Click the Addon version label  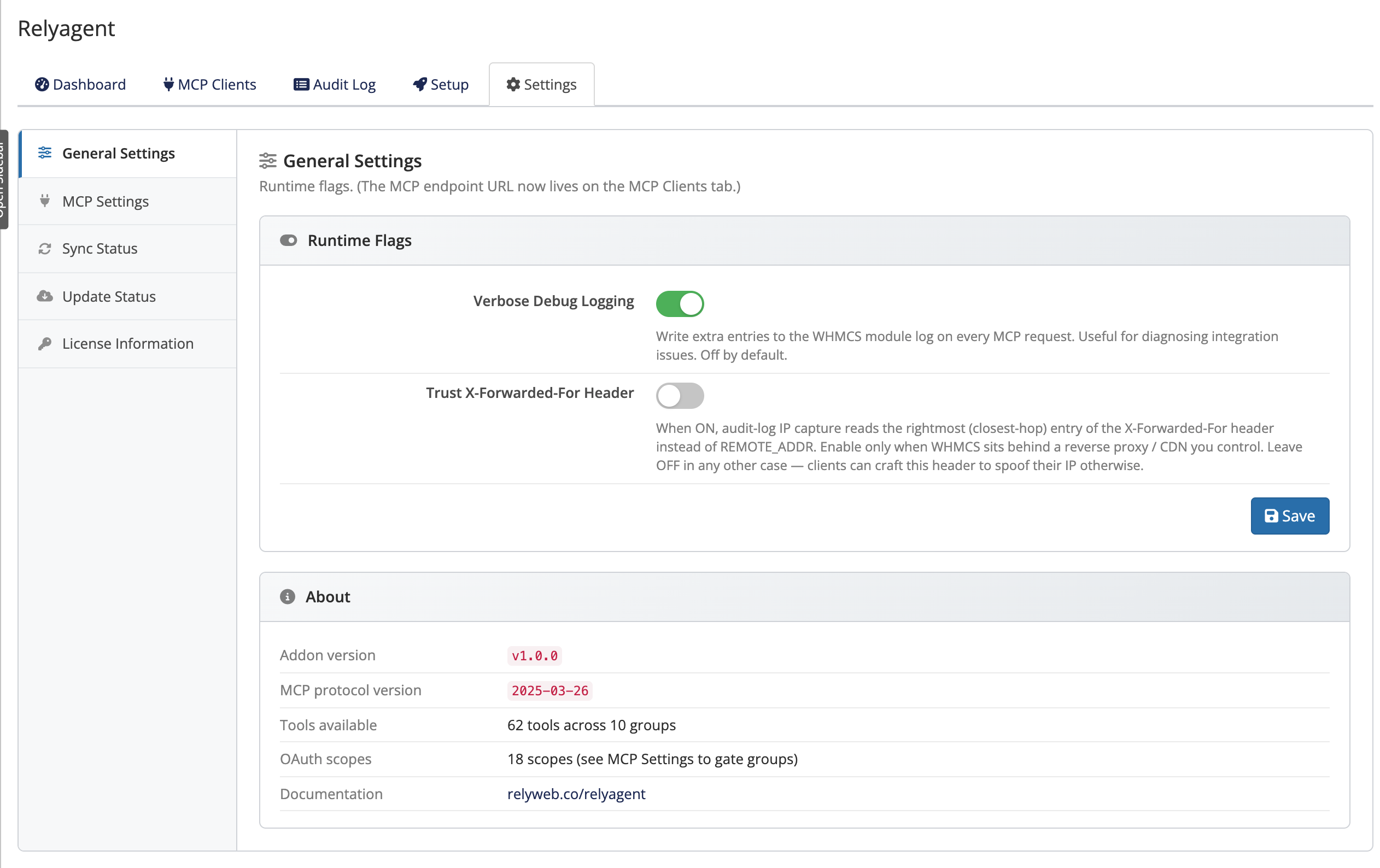[x=328, y=655]
